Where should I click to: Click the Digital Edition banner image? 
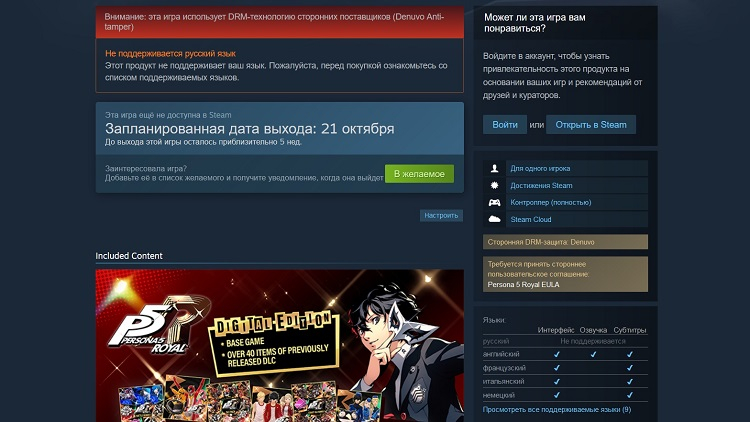[279, 345]
